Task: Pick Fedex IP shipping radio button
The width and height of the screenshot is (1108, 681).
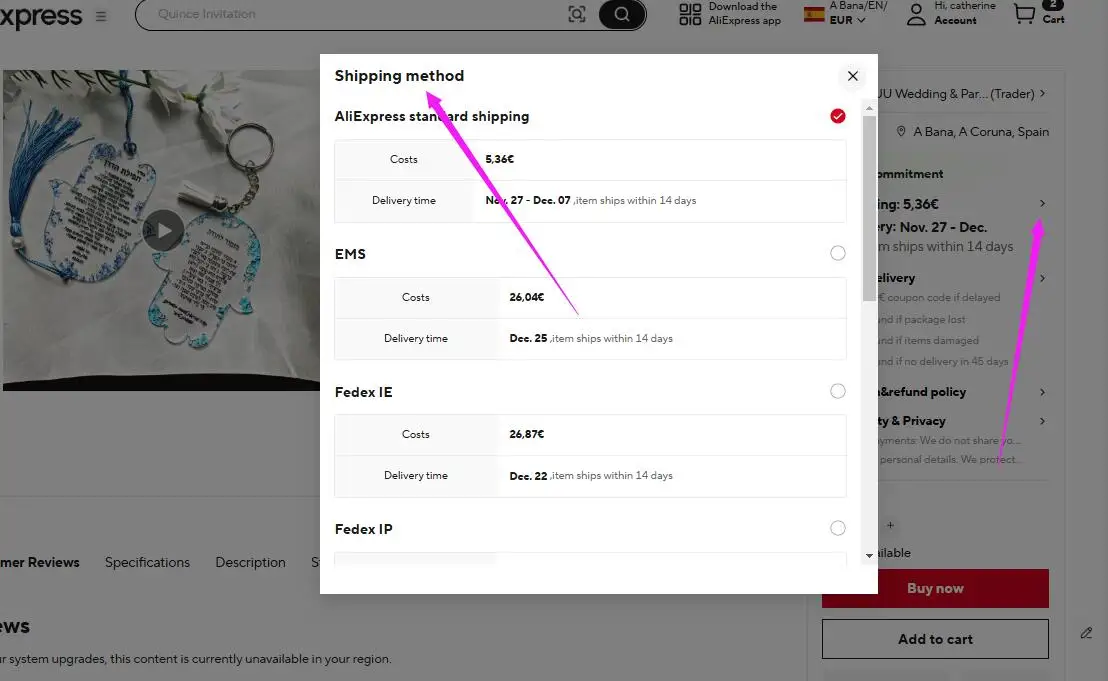Action: (837, 528)
